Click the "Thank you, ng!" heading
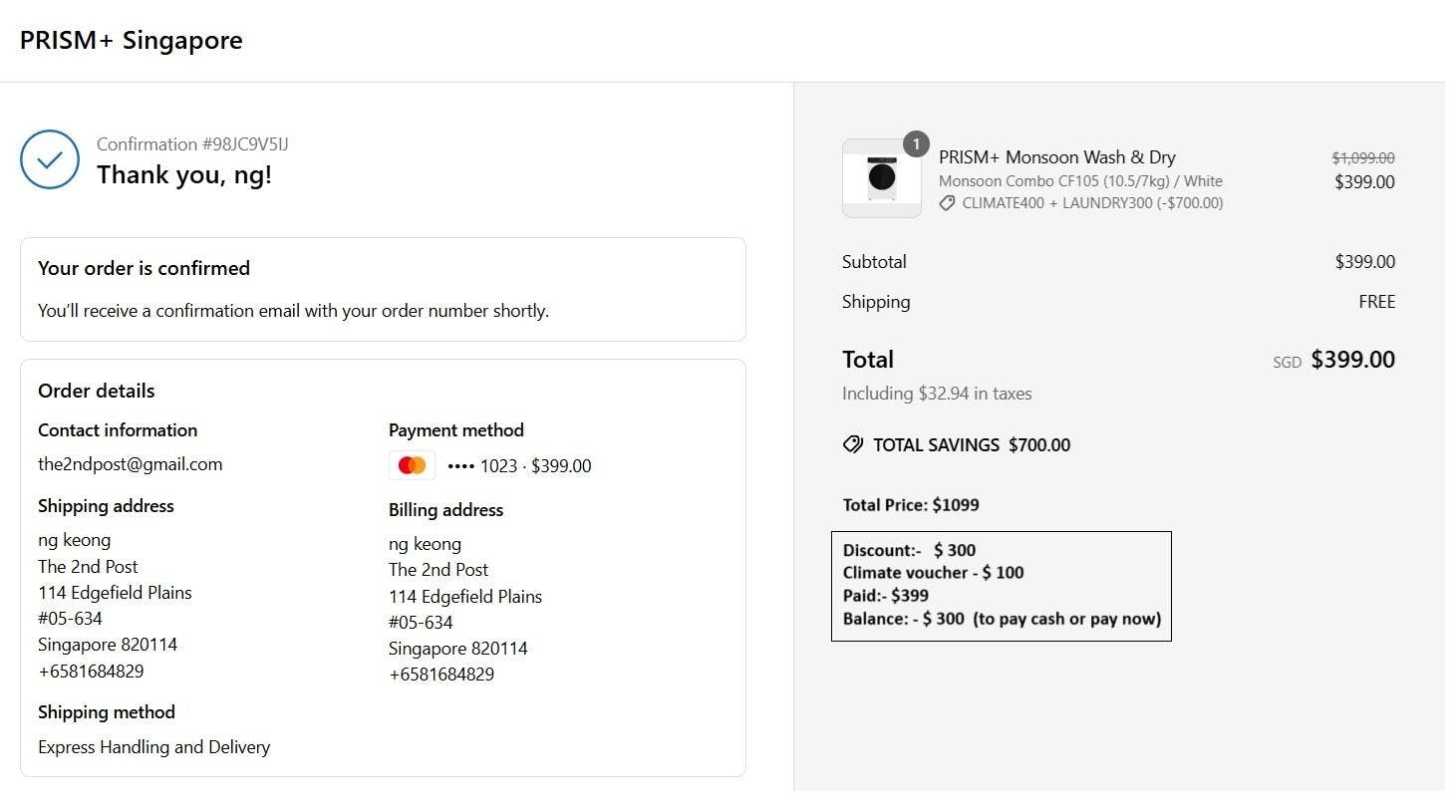 pos(184,175)
